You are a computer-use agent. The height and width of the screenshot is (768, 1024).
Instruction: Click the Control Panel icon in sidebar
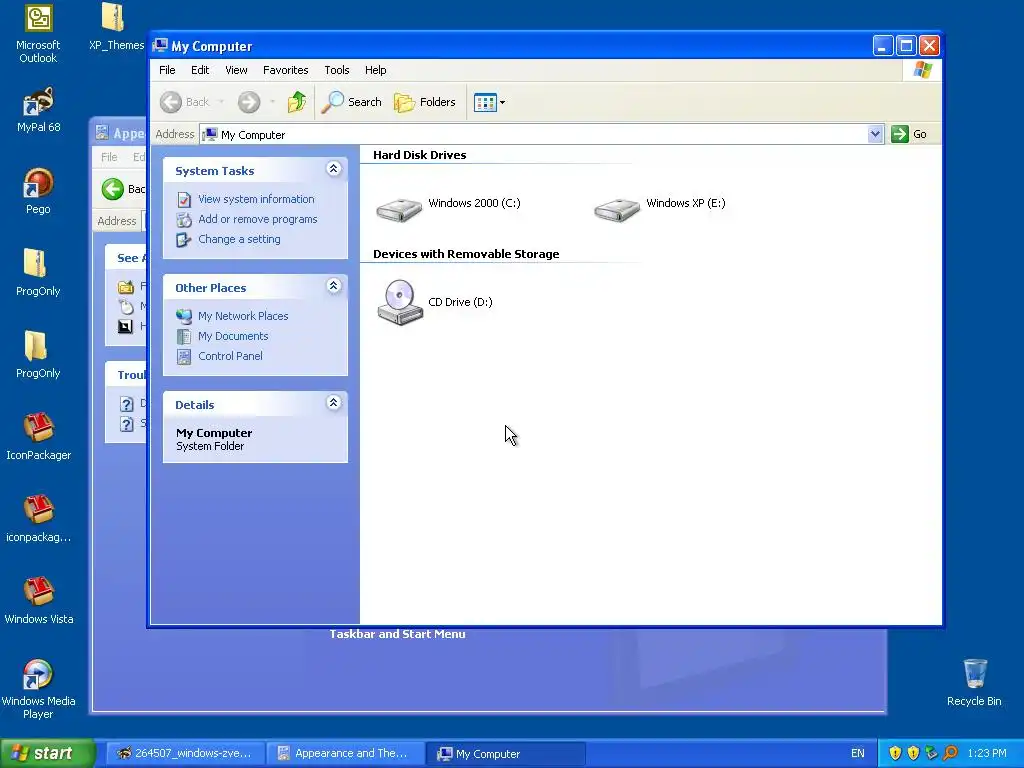coord(184,357)
